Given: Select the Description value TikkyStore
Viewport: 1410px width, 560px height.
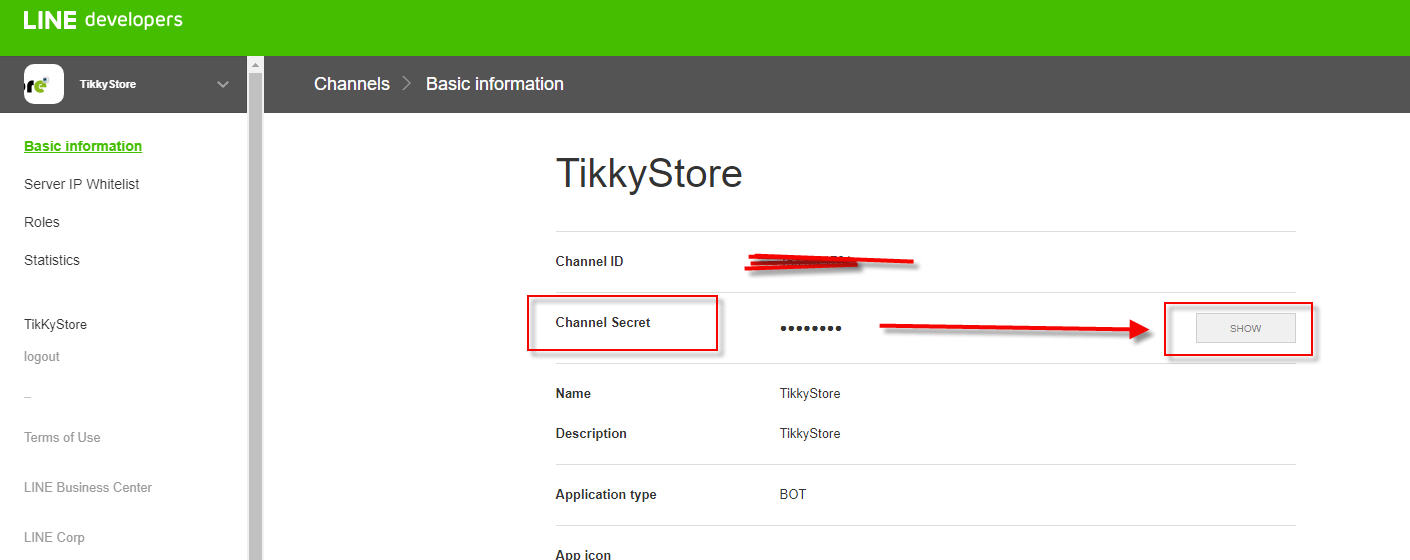Looking at the screenshot, I should pos(810,433).
